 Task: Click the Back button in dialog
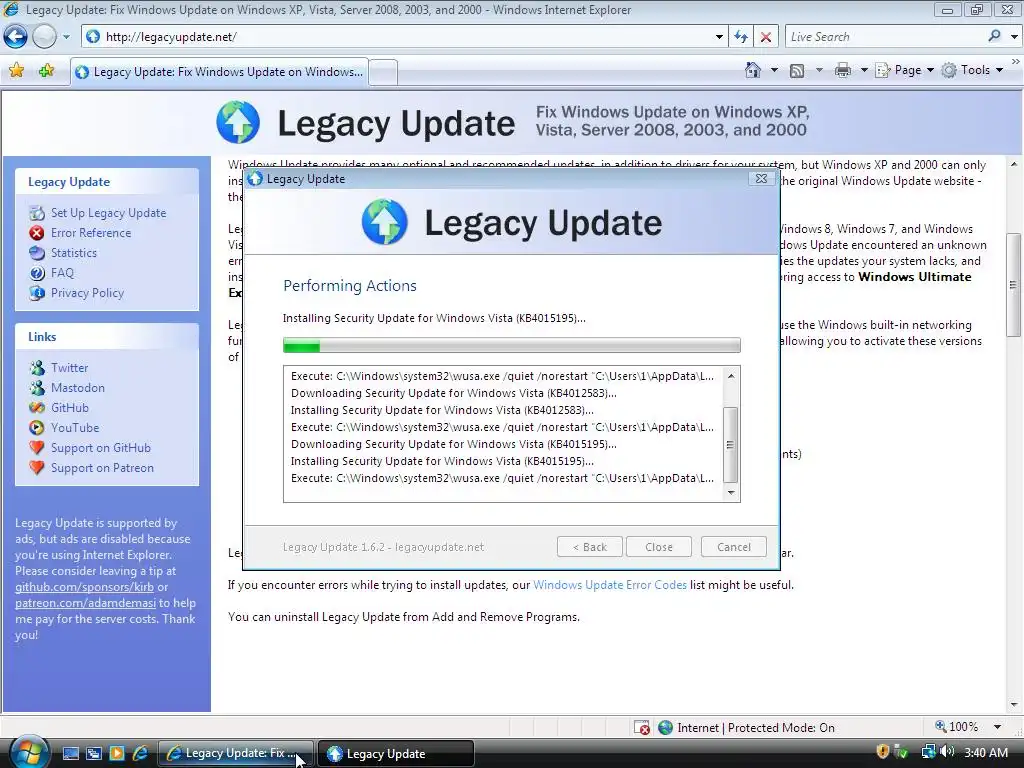pos(590,547)
